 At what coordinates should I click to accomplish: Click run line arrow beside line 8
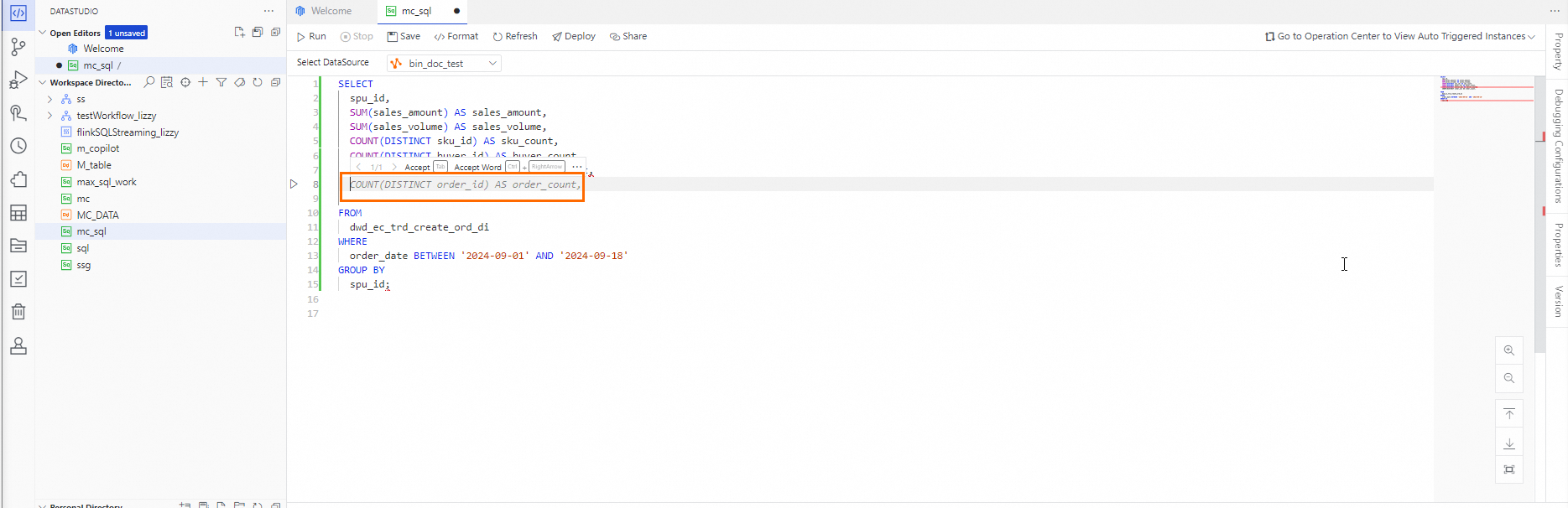pyautogui.click(x=294, y=184)
